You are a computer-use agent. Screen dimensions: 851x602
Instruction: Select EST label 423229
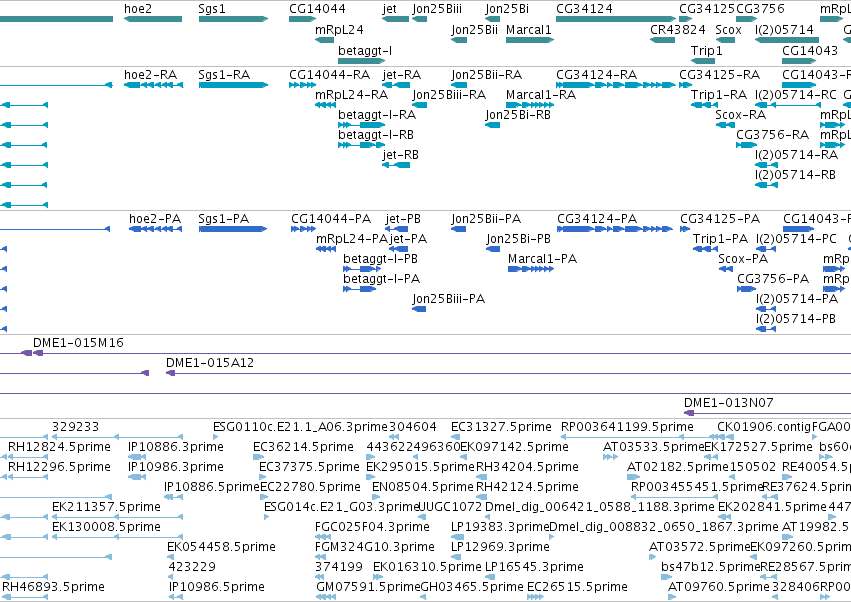tap(192, 567)
